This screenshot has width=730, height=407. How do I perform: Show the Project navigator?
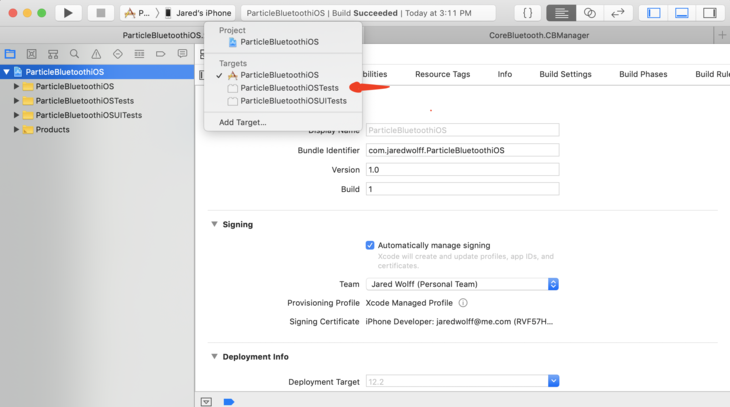(x=10, y=54)
